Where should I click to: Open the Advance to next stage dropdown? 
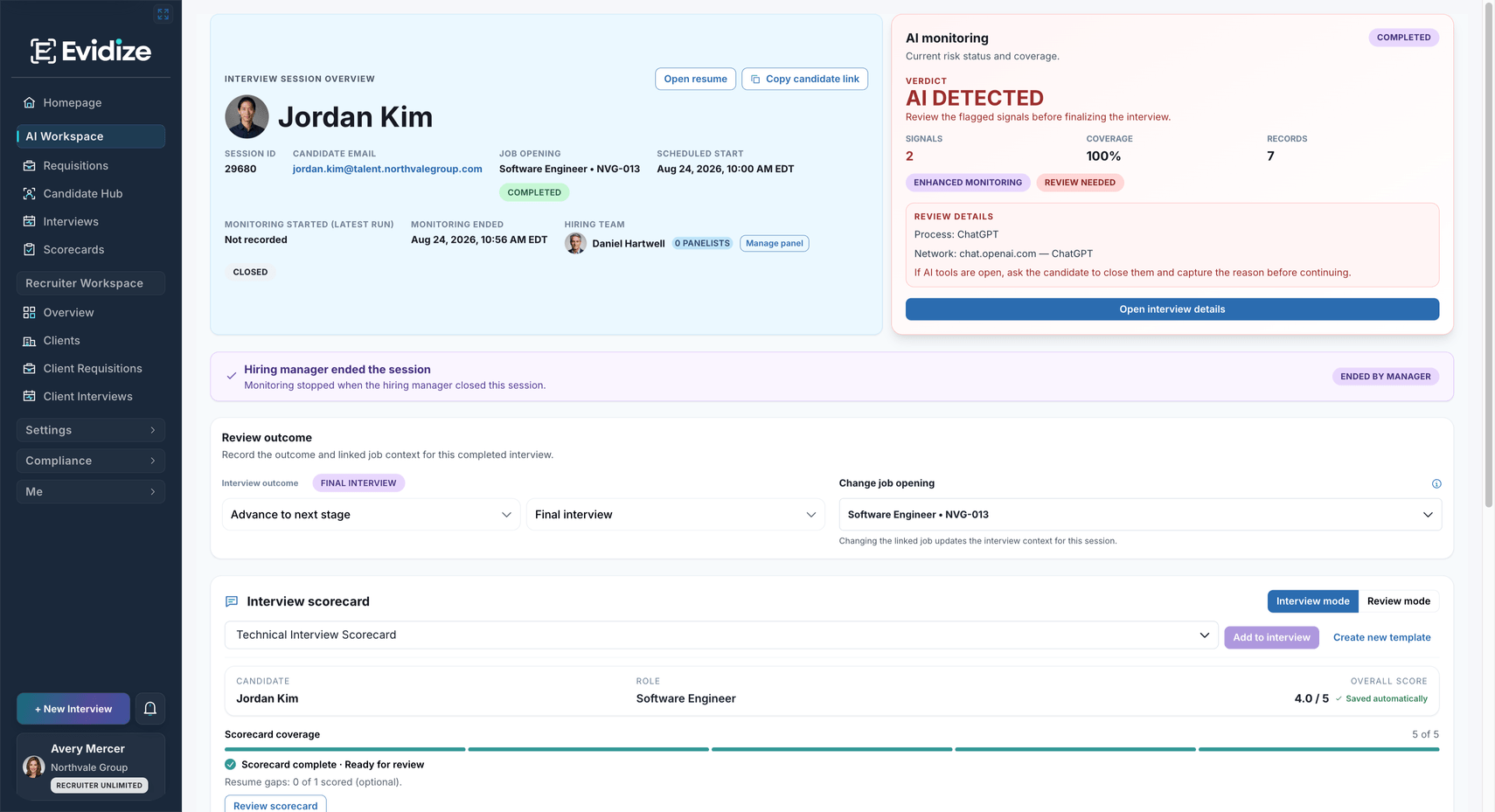pyautogui.click(x=371, y=515)
